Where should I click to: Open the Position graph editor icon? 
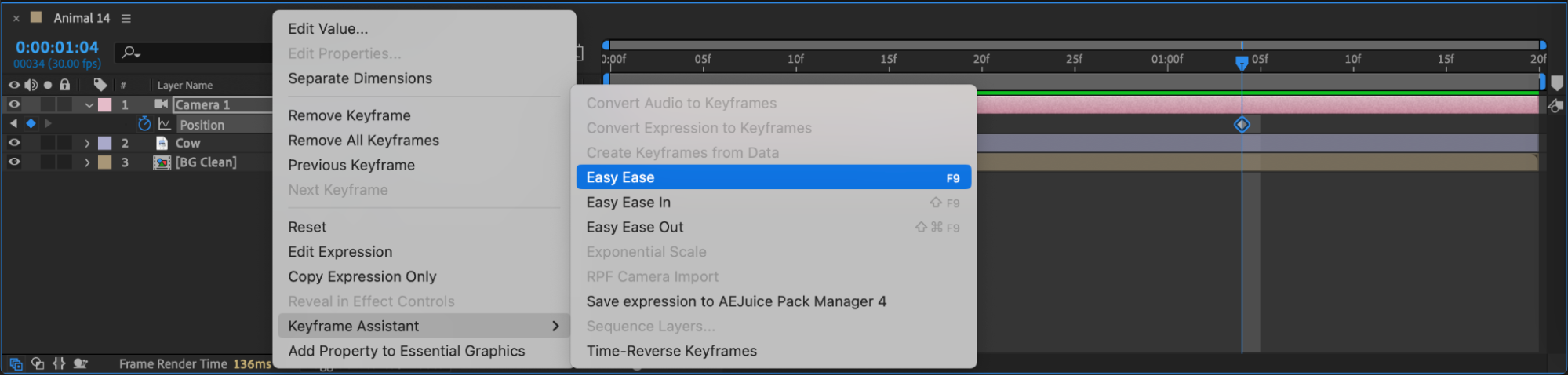coord(164,124)
